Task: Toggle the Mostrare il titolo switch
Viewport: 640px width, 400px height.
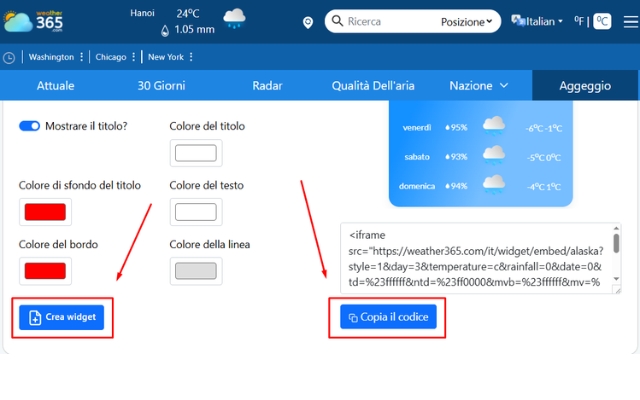Action: [x=29, y=126]
